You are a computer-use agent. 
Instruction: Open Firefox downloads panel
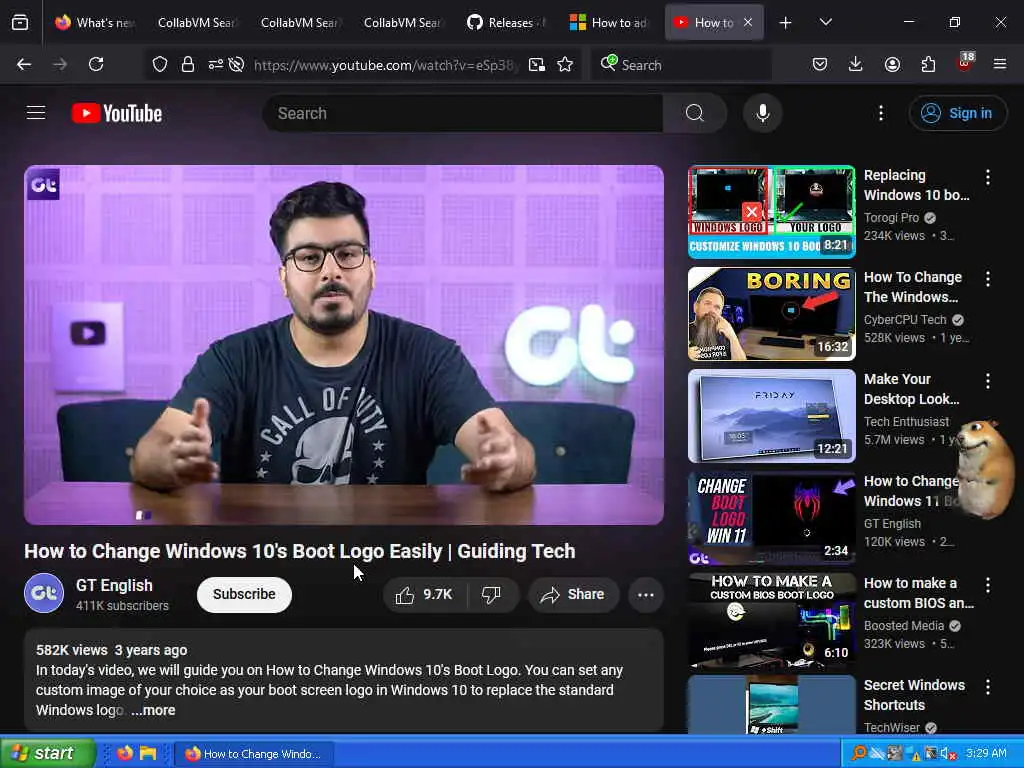click(x=856, y=64)
